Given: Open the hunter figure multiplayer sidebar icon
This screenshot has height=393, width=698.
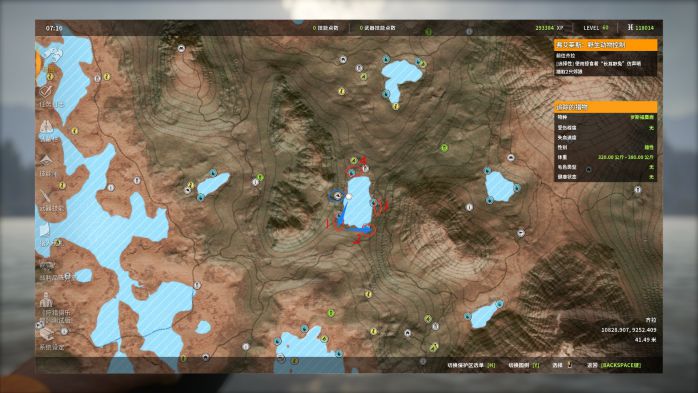Looking at the screenshot, I should 45,300.
